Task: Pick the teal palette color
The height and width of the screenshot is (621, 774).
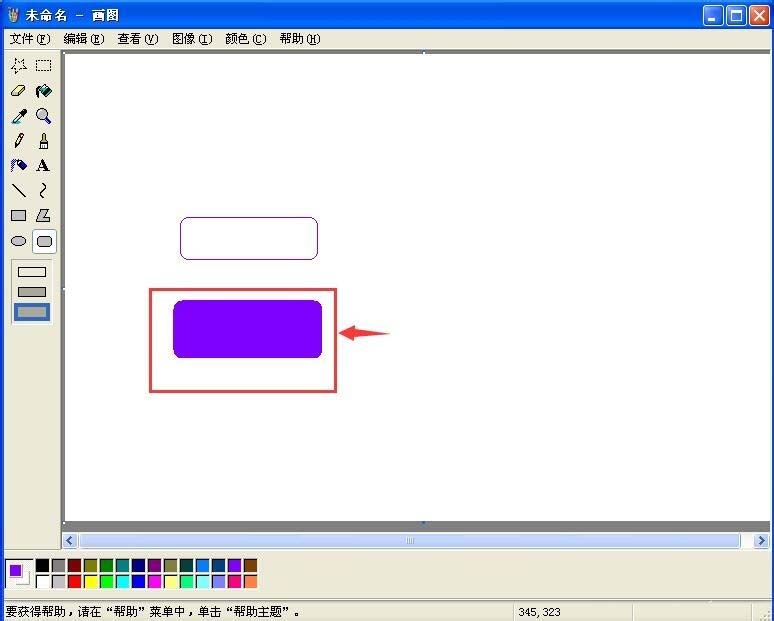Action: (x=123, y=565)
